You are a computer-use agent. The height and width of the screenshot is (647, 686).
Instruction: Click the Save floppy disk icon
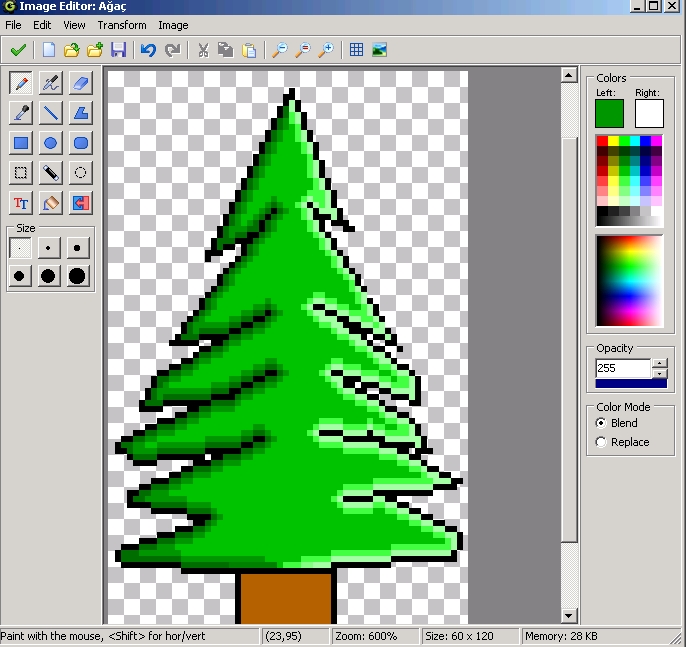click(118, 50)
